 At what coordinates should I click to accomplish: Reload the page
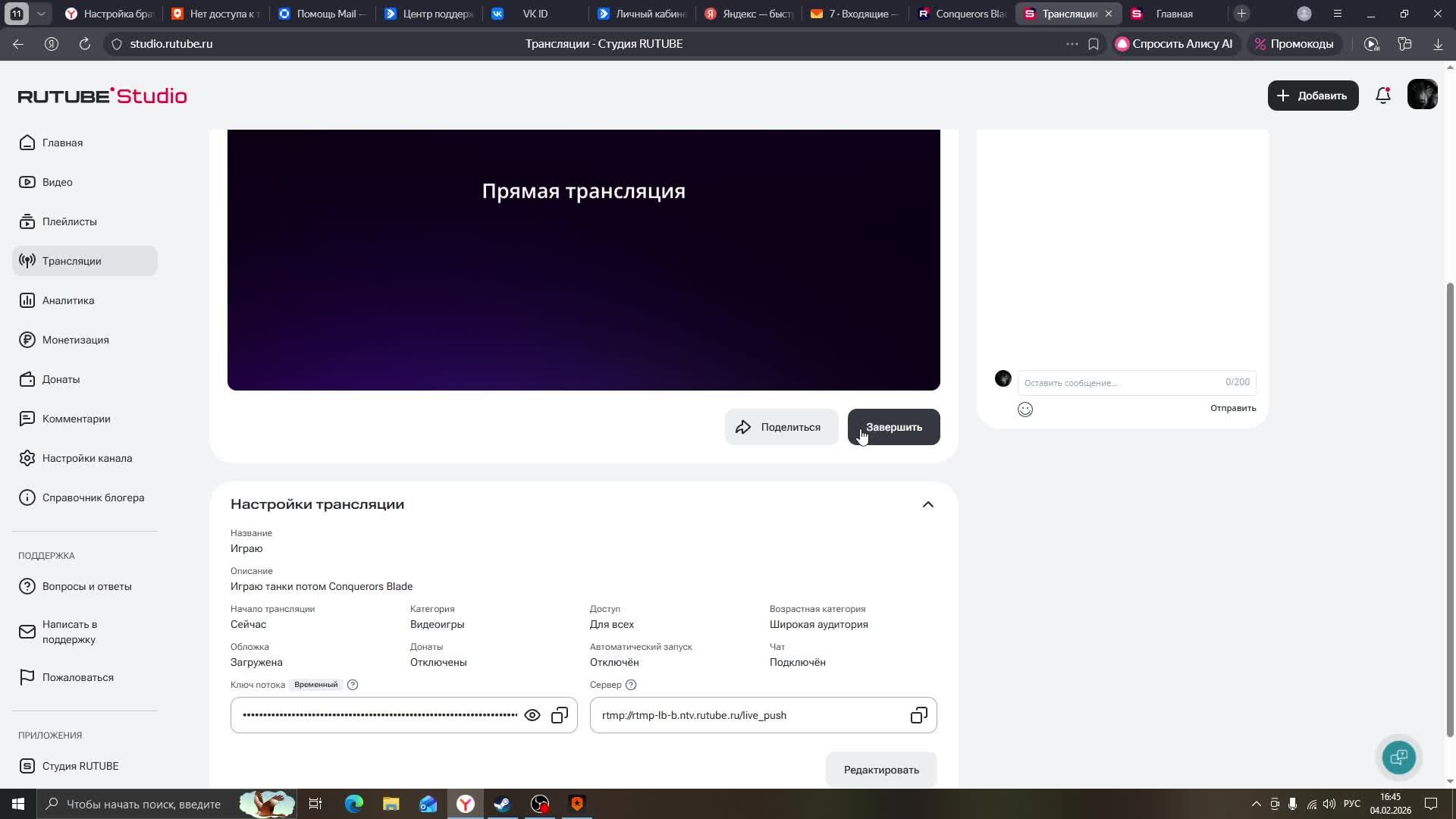point(85,44)
